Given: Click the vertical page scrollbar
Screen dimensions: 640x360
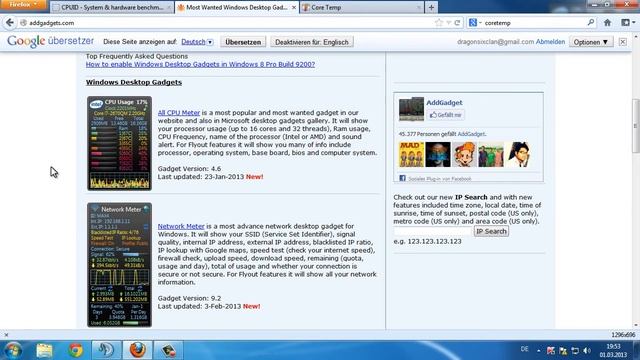Looking at the screenshot, I should tap(636, 126).
